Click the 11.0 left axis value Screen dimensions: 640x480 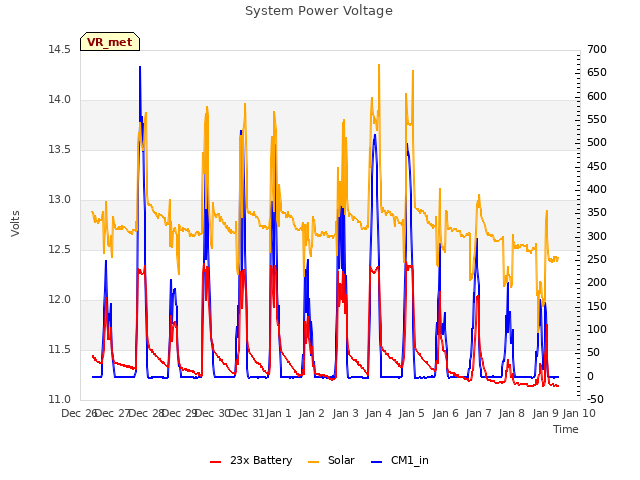(60, 400)
